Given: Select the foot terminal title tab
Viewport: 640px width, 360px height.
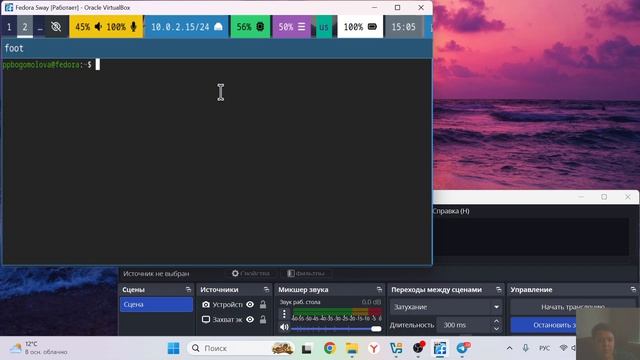Looking at the screenshot, I should (217, 48).
